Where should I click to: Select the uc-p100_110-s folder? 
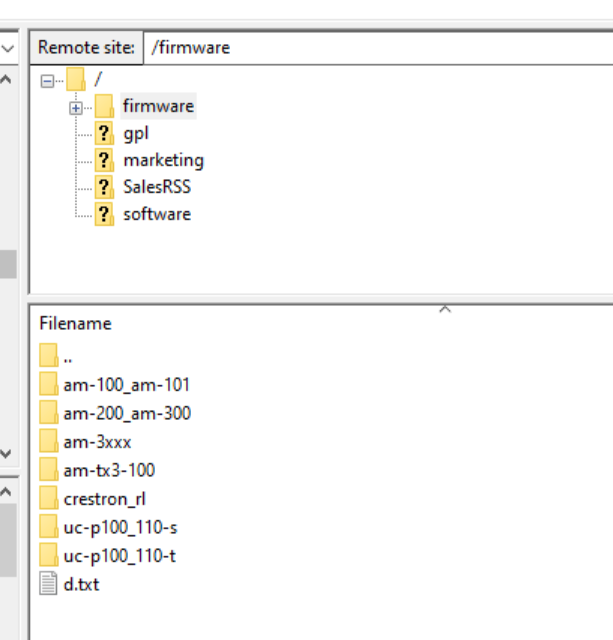point(120,527)
